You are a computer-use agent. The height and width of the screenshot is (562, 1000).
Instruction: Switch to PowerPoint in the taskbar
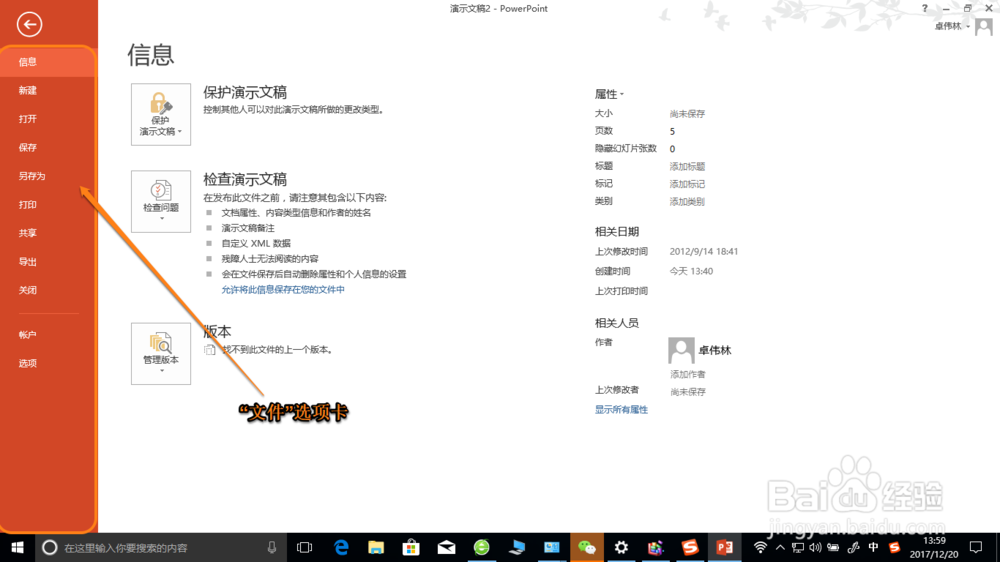click(724, 547)
